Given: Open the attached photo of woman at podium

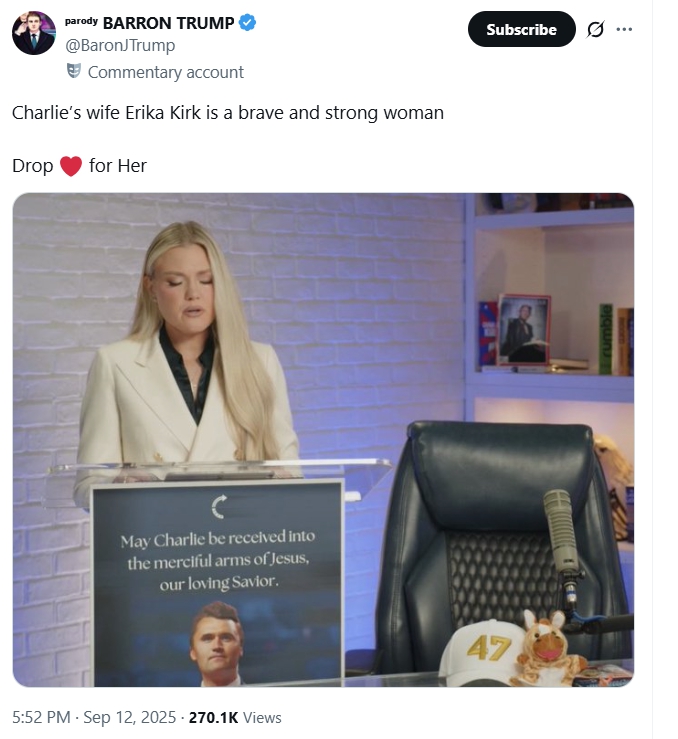Looking at the screenshot, I should point(323,439).
